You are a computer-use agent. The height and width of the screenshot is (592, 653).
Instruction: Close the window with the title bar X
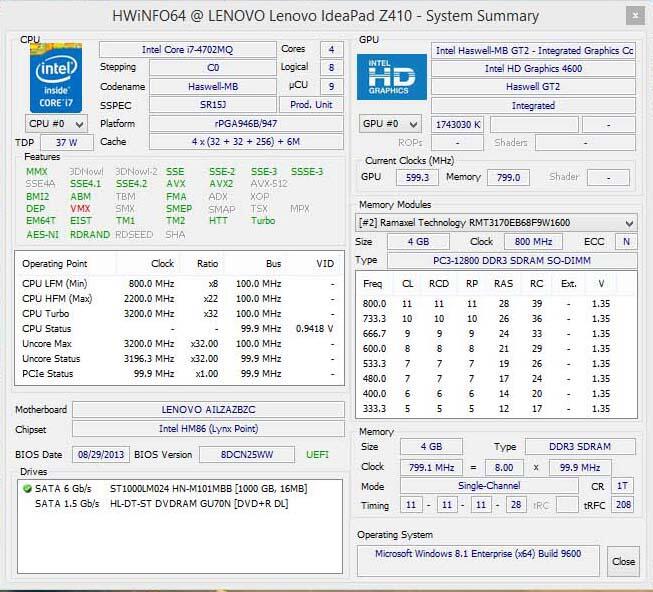(x=634, y=16)
